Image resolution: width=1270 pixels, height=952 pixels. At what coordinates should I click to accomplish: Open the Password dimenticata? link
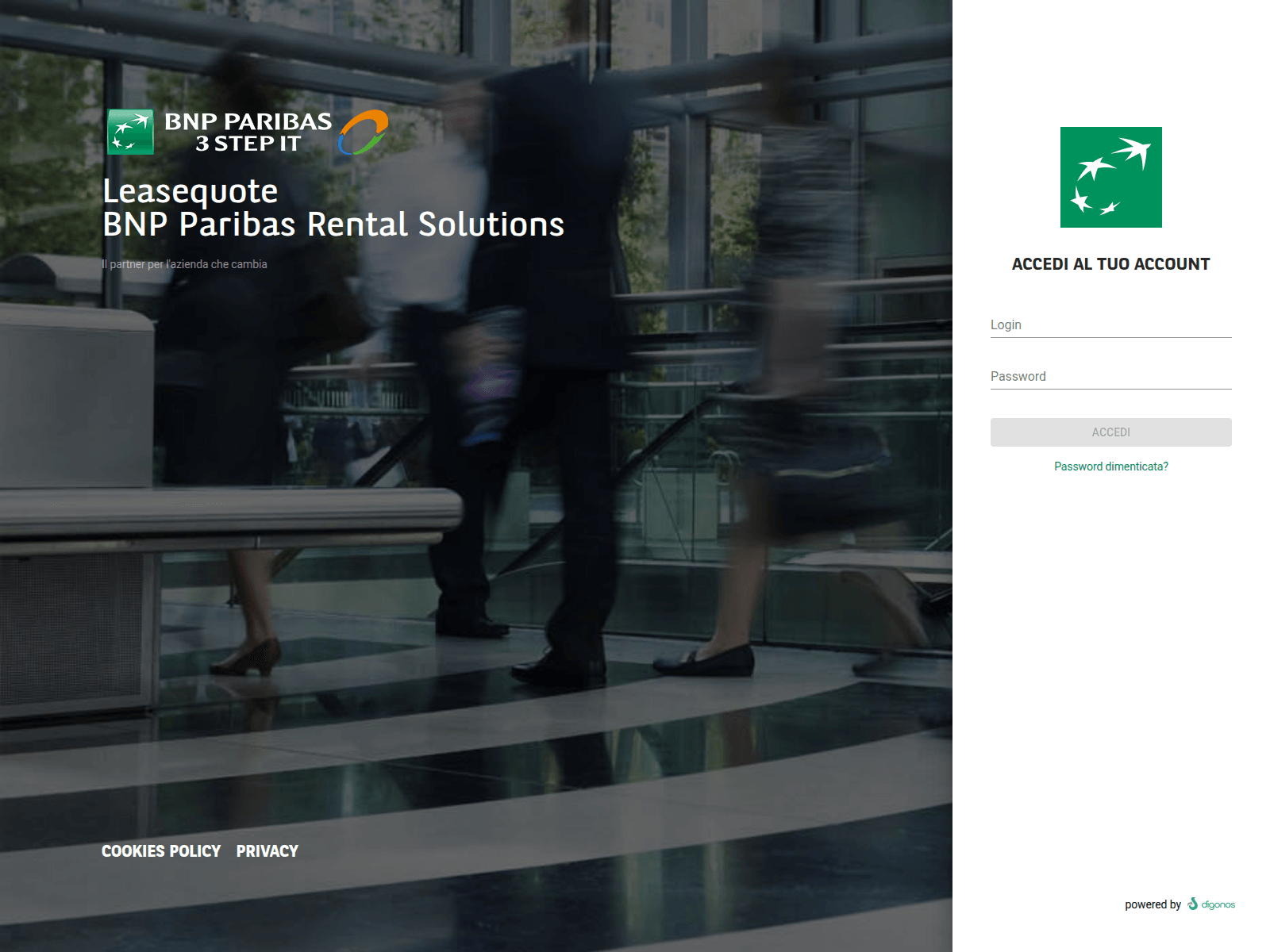click(x=1110, y=466)
